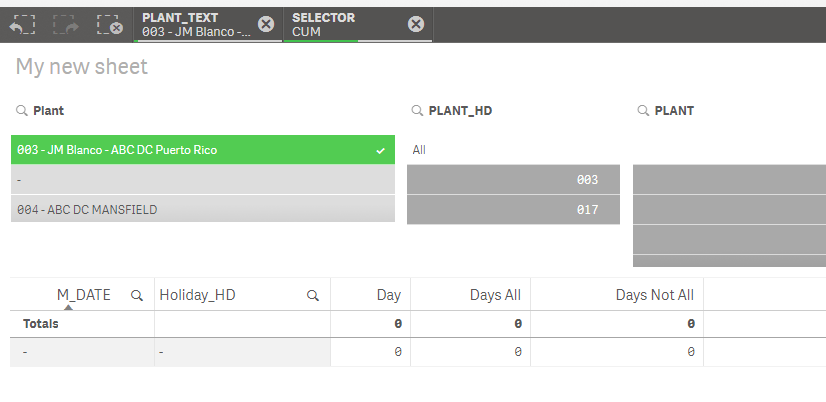Open the PLANT_TEXT selection dropdown
The image size is (826, 402).
pos(197,25)
